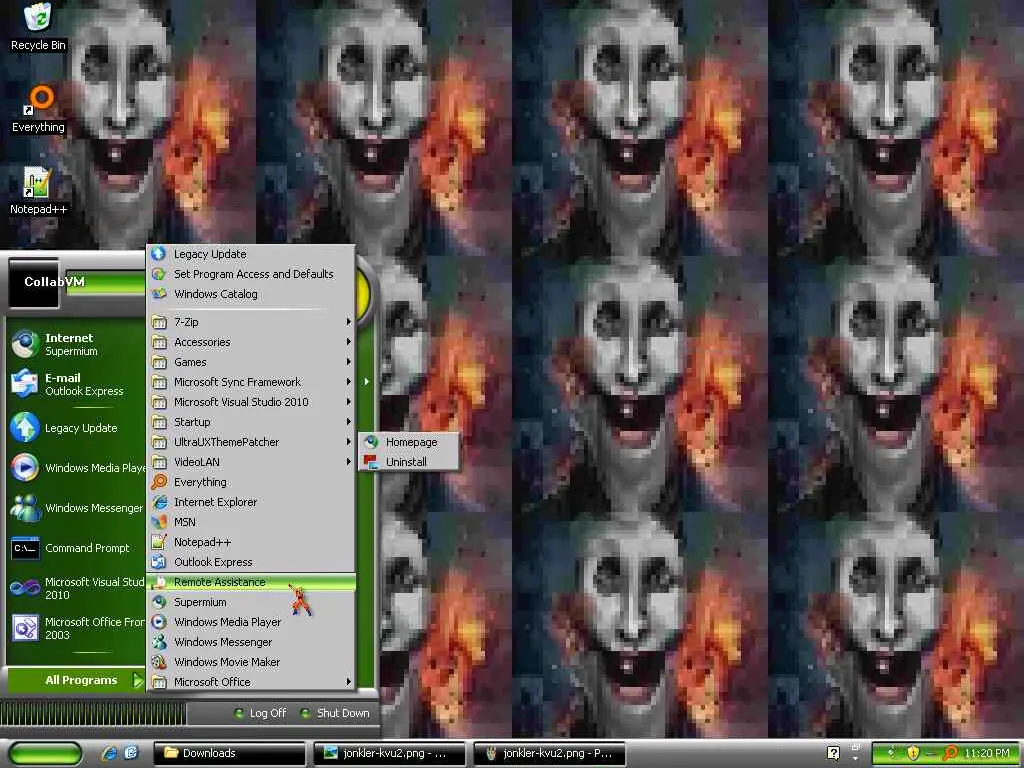Select the Everything desktop shortcut icon

[38, 108]
